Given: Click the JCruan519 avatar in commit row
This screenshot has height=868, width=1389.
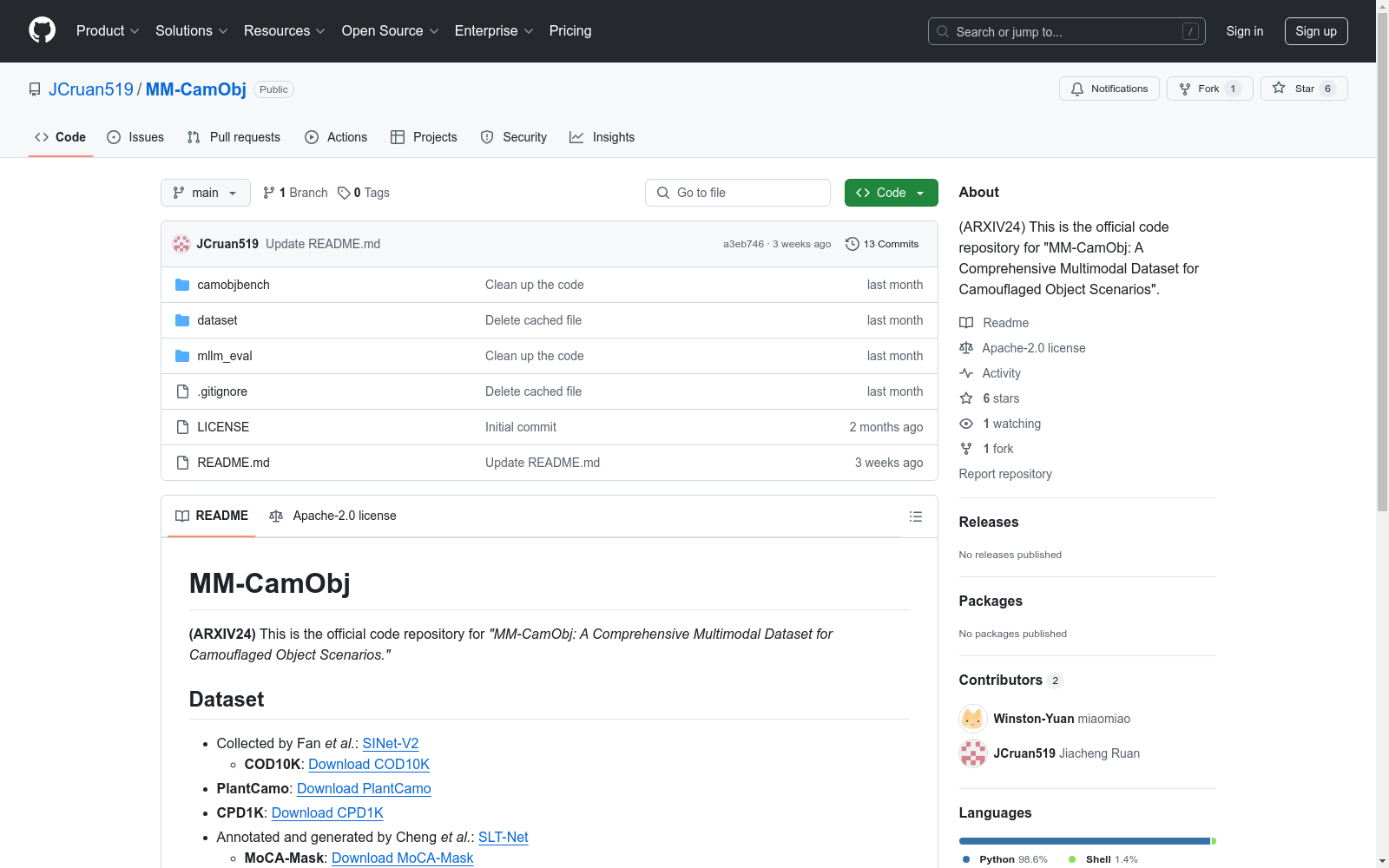Looking at the screenshot, I should 181,244.
